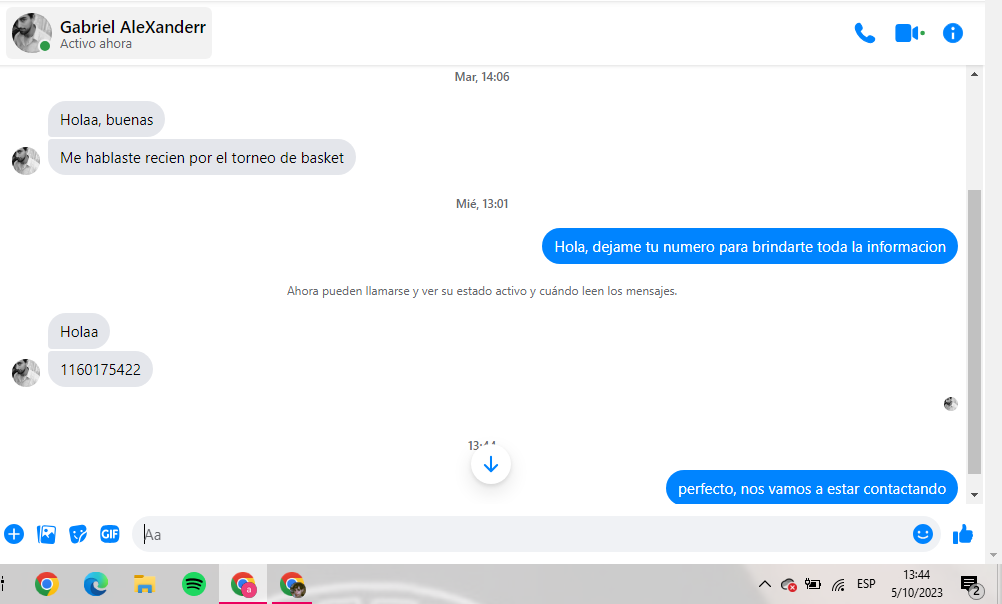
Task: Start a video call
Action: 909,33
